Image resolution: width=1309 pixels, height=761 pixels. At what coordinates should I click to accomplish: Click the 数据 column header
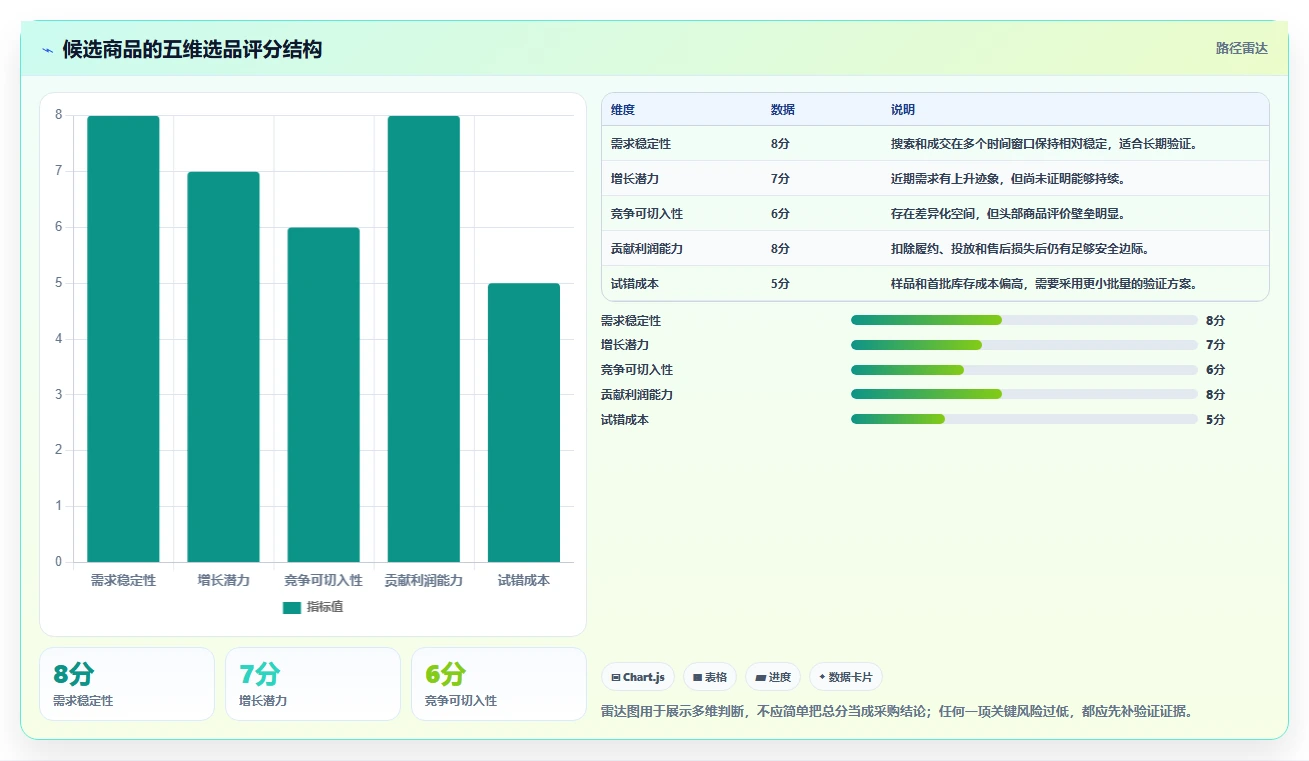tap(783, 110)
